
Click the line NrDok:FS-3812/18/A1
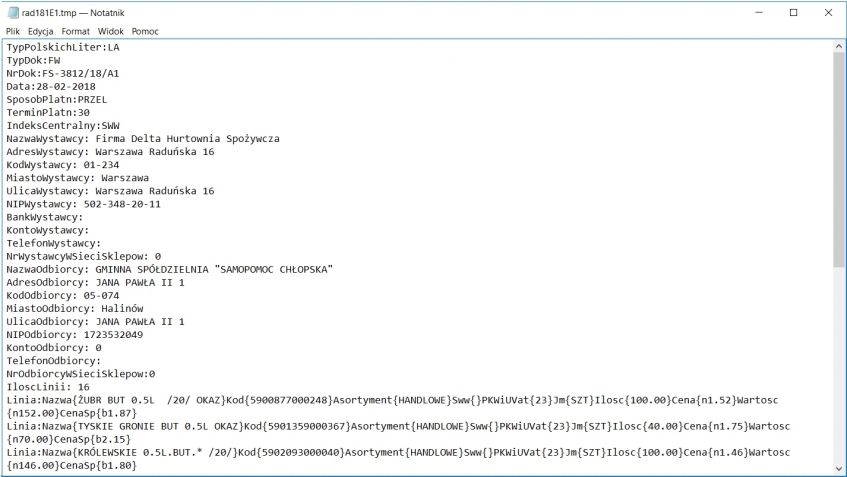click(63, 73)
